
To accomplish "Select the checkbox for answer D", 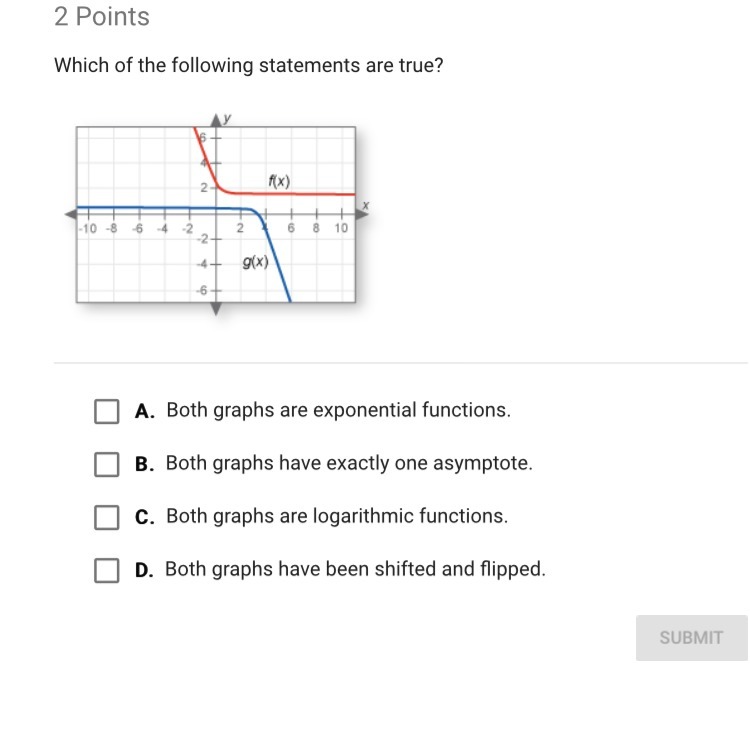I will (x=107, y=570).
